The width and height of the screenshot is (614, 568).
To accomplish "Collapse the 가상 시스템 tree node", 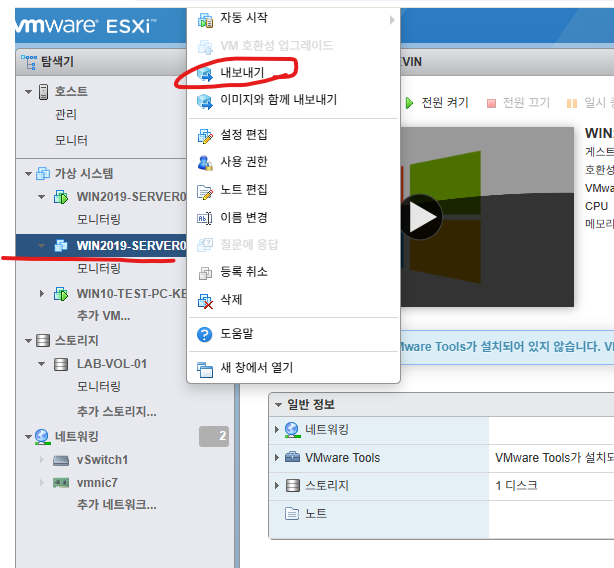I will click(28, 173).
